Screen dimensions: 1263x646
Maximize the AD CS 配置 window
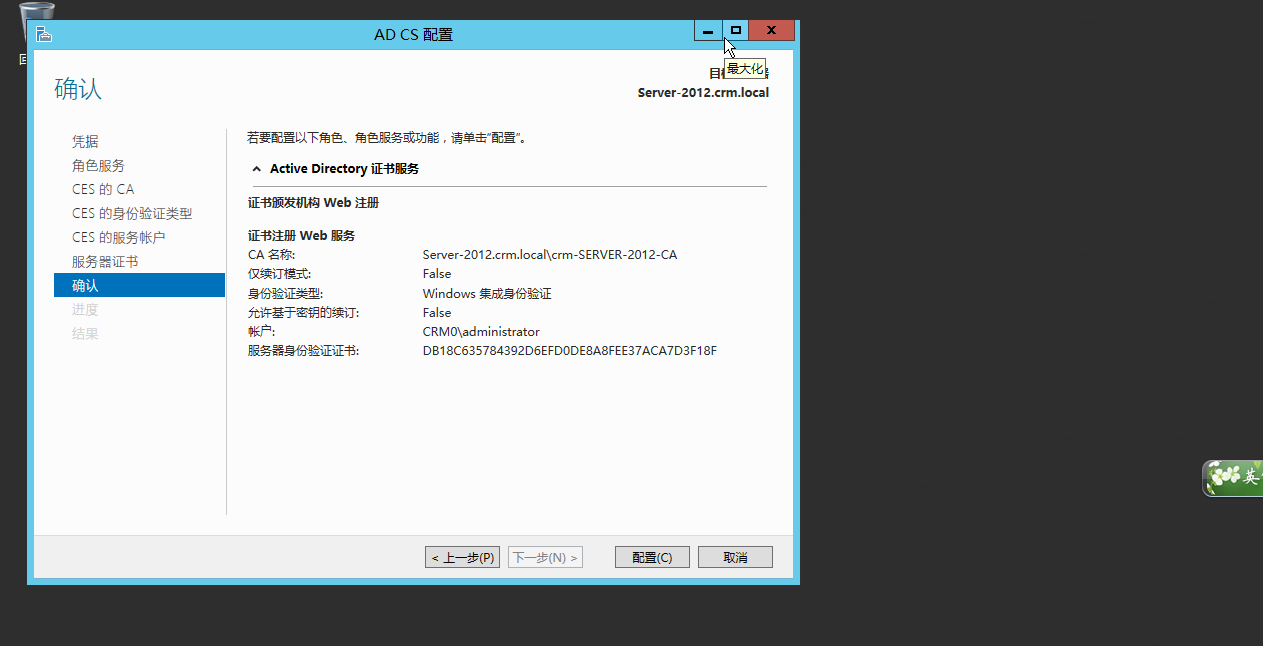coord(735,31)
